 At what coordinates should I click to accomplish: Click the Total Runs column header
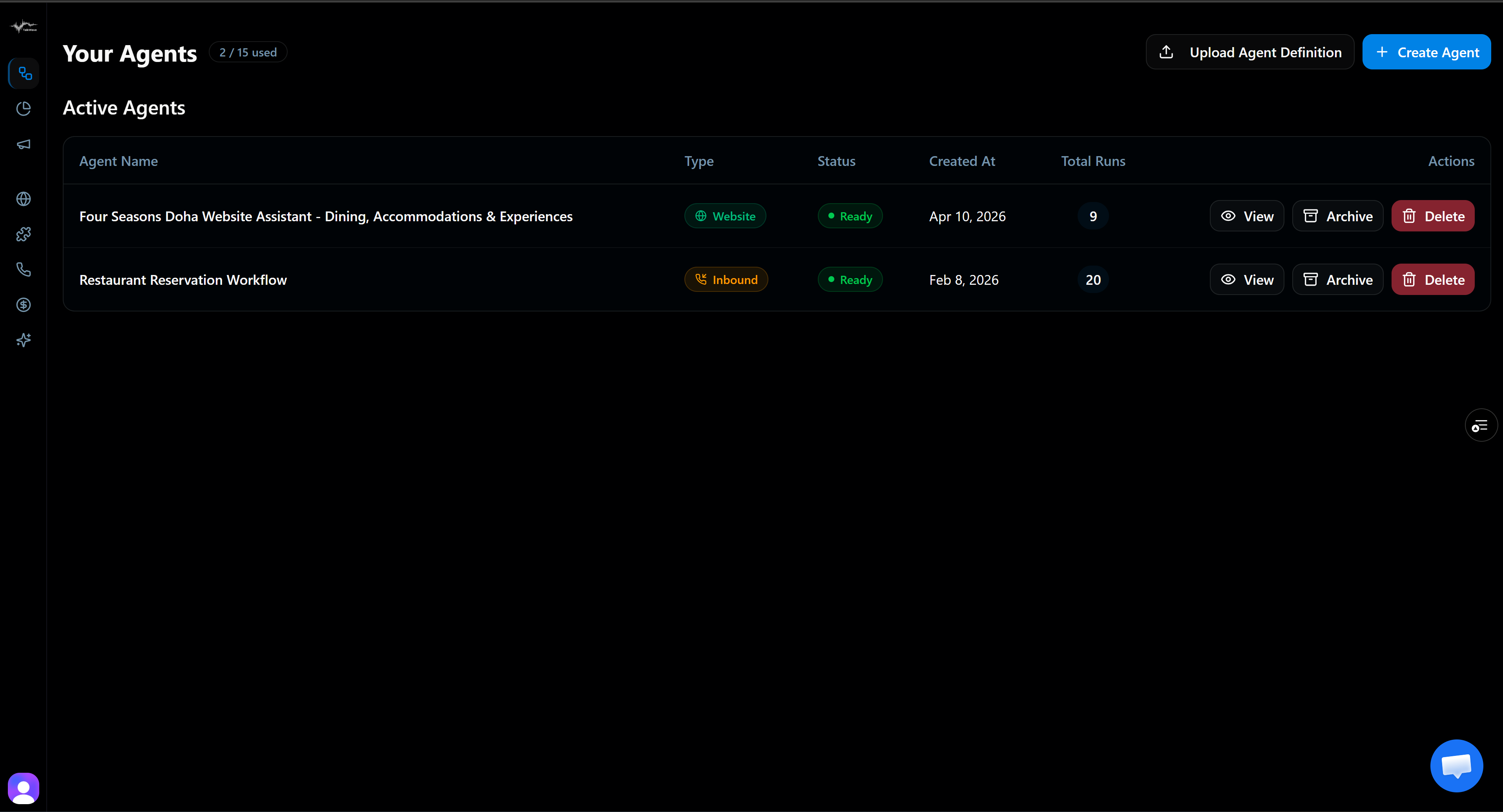click(x=1093, y=162)
